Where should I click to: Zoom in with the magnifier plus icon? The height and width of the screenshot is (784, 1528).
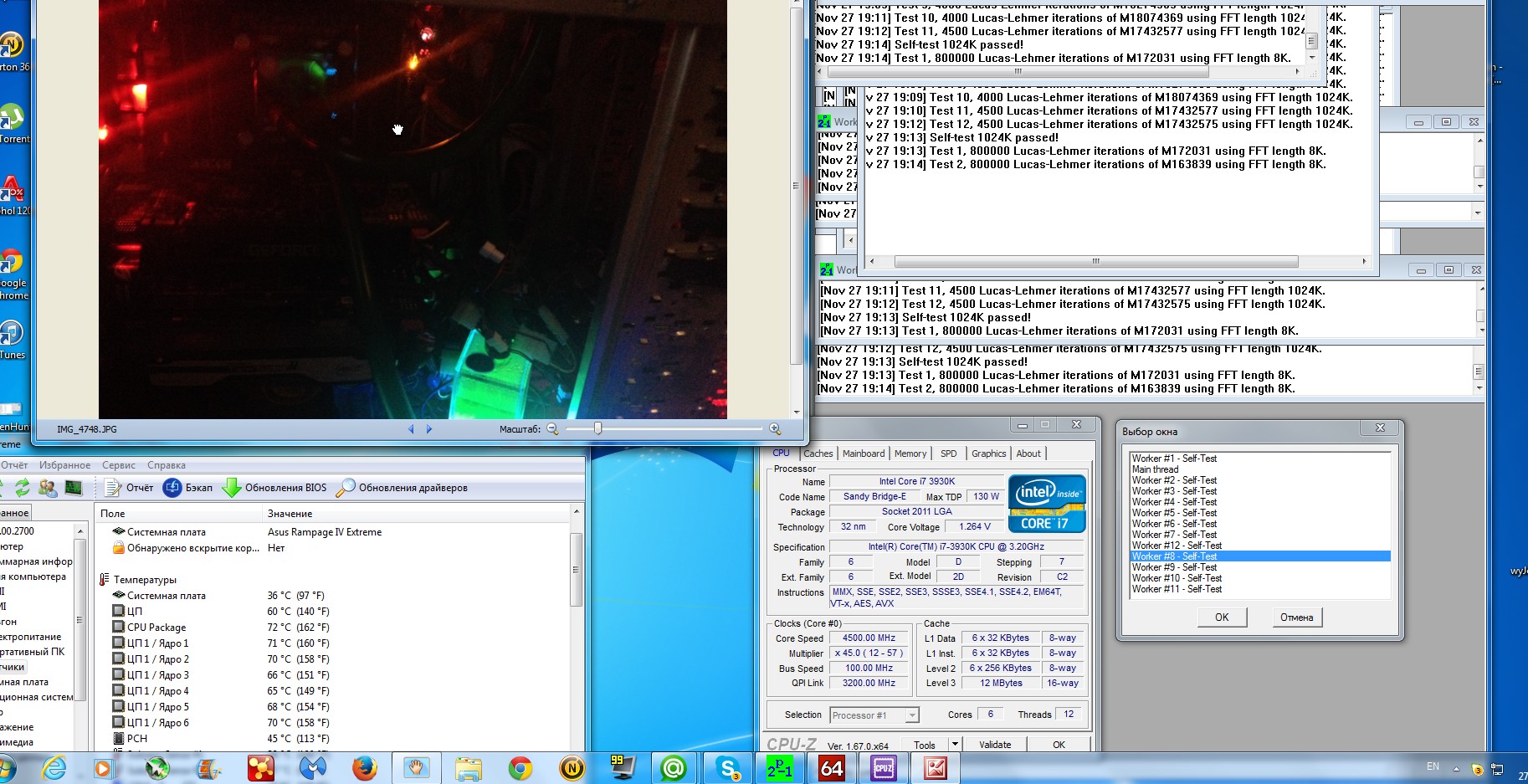pos(775,429)
